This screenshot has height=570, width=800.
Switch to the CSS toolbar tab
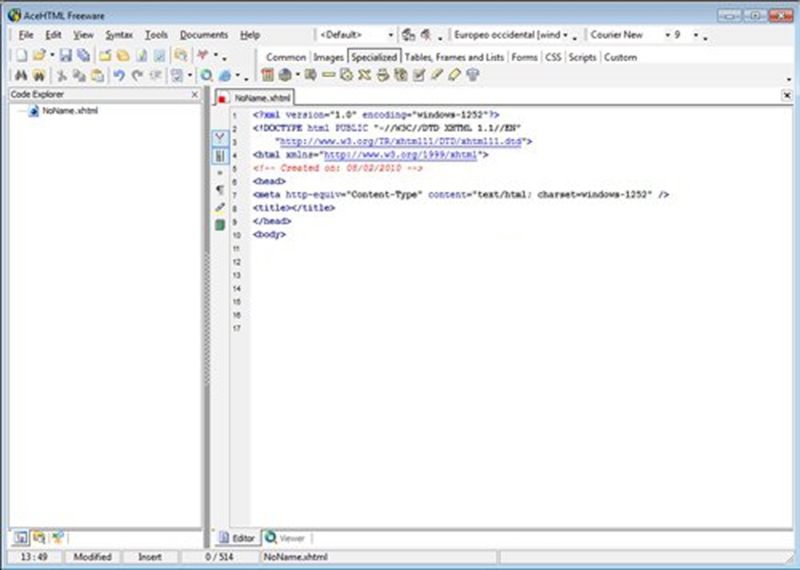pos(553,57)
